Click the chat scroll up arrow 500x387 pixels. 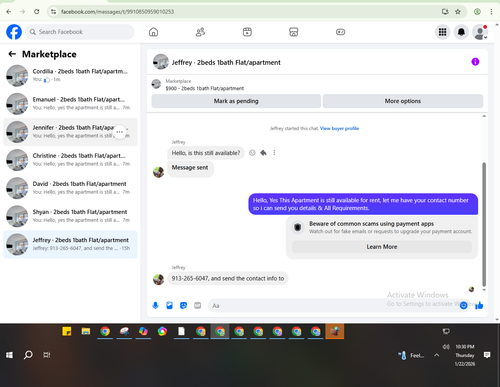click(x=484, y=116)
